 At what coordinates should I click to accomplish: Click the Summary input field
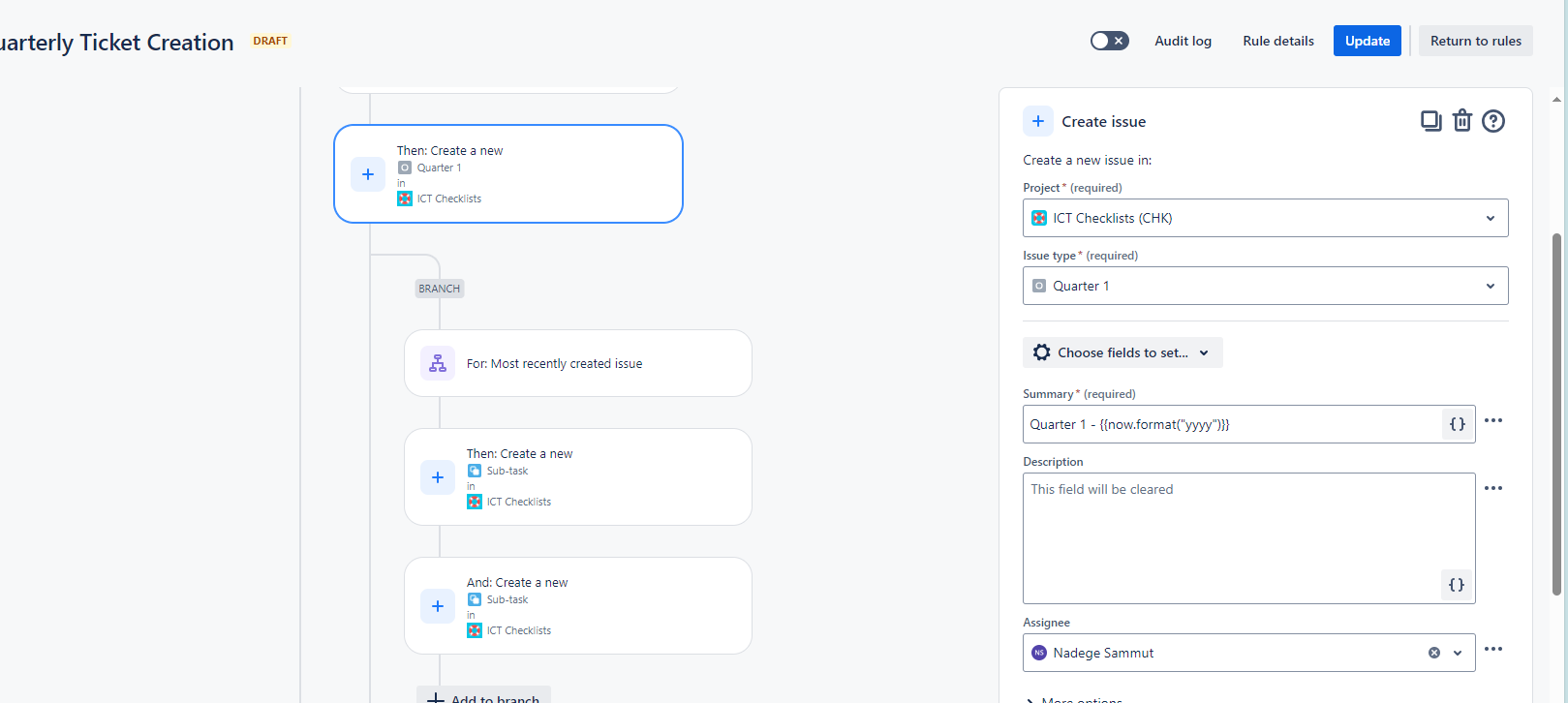(x=1232, y=424)
